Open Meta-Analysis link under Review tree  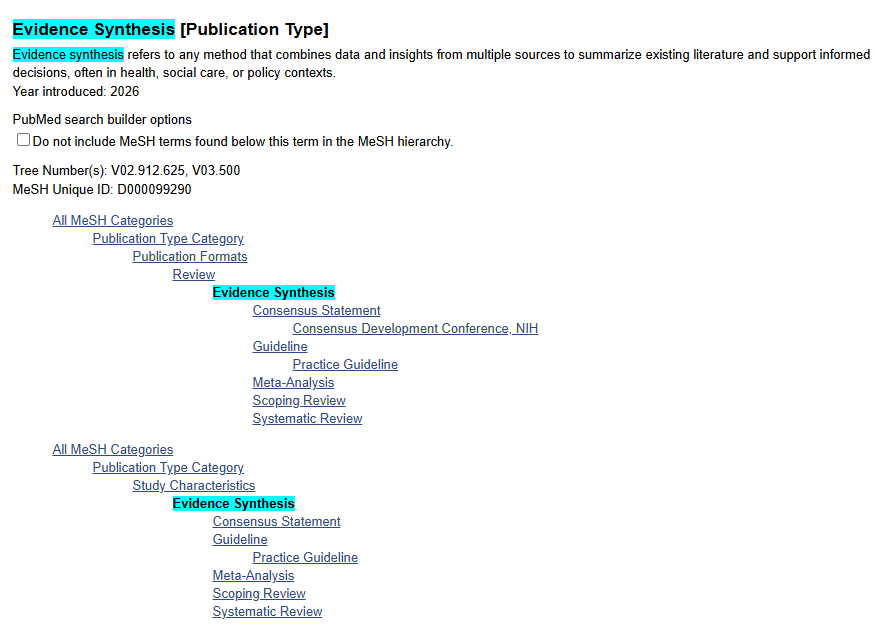[294, 382]
